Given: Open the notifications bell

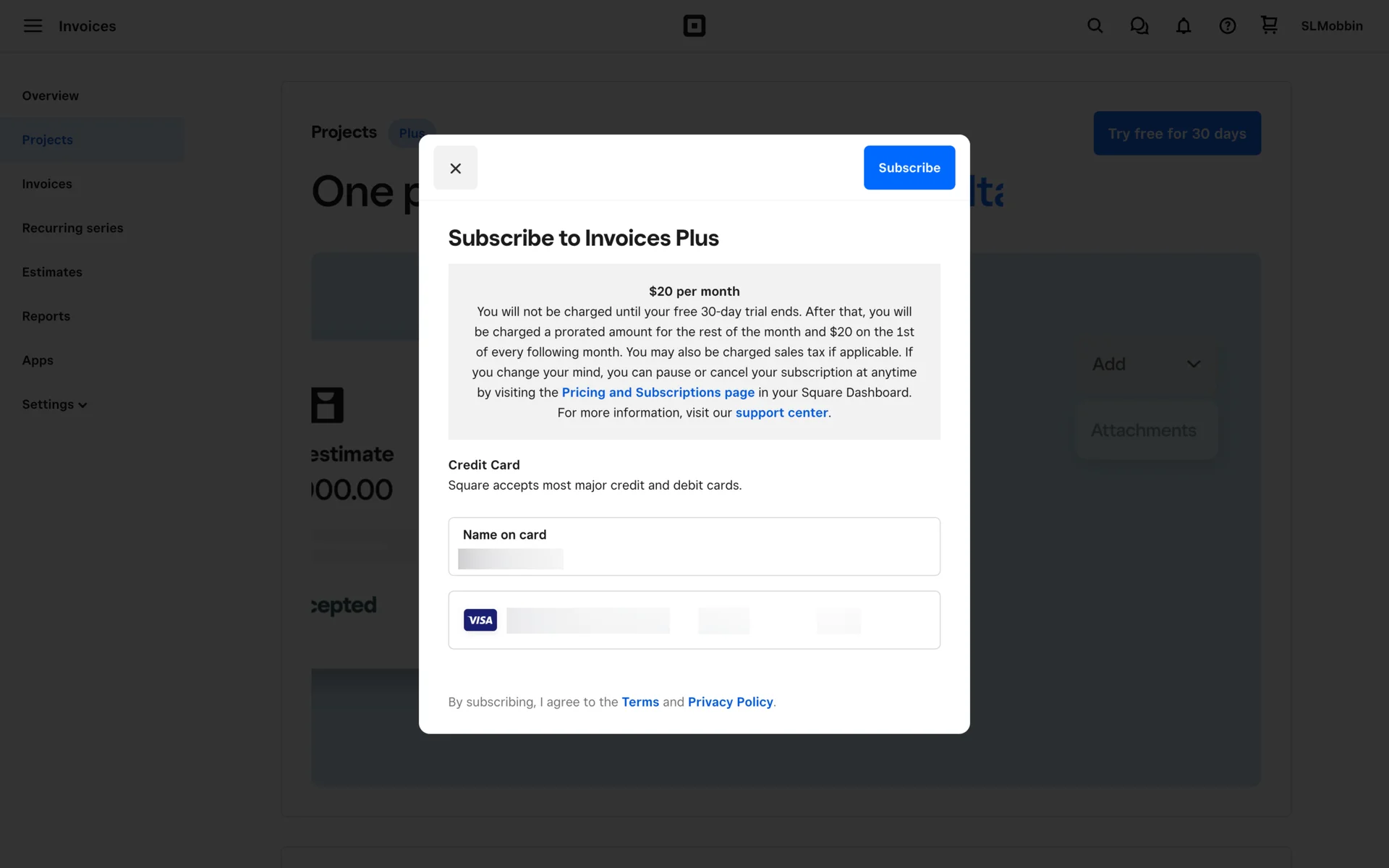Looking at the screenshot, I should (x=1183, y=26).
